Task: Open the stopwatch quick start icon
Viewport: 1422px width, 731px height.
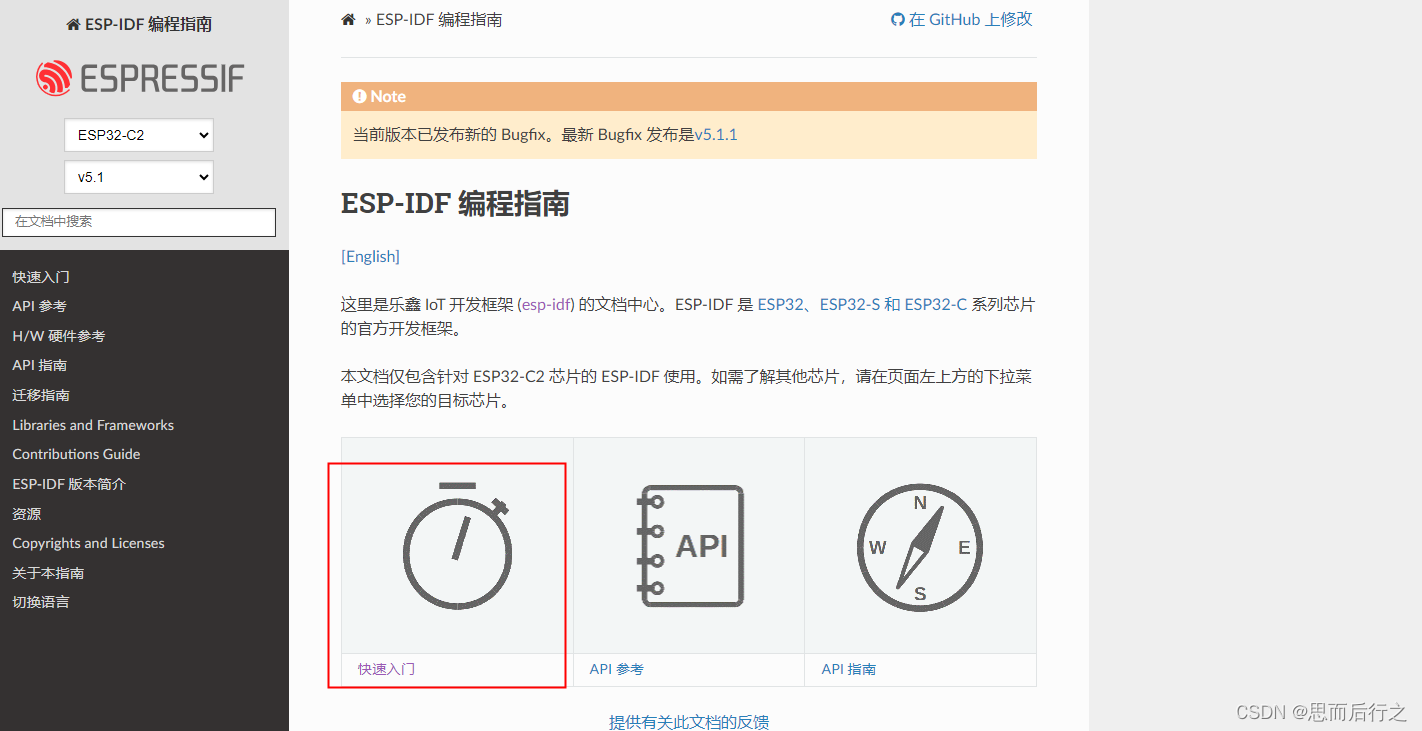Action: point(457,546)
